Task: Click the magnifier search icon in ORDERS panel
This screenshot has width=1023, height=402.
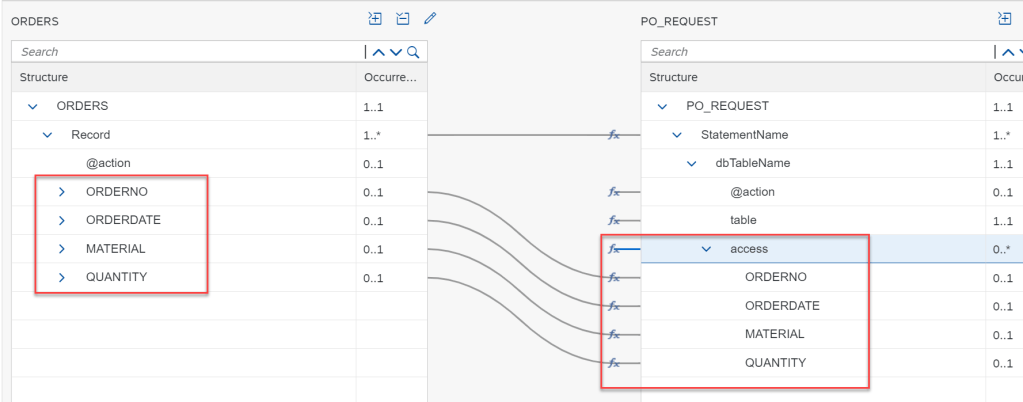Action: tap(412, 52)
